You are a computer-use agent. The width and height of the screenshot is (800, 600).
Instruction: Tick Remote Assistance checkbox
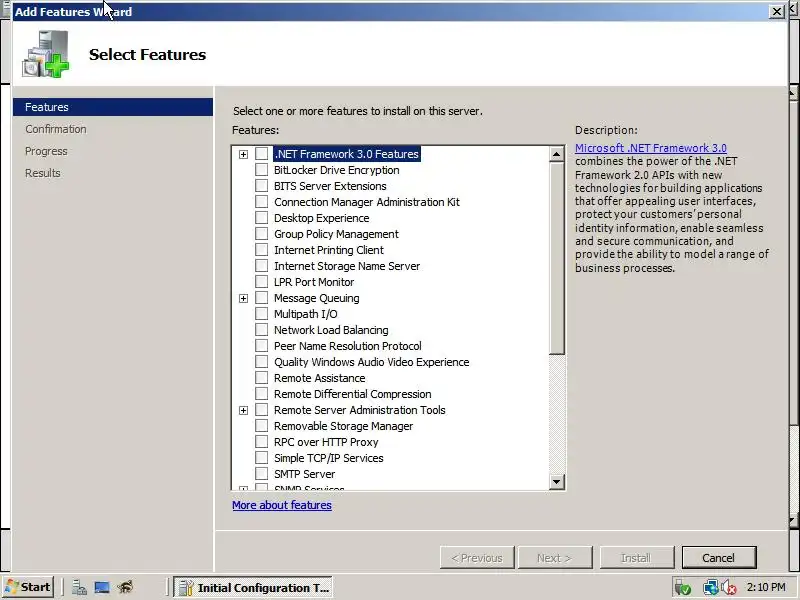pos(261,378)
